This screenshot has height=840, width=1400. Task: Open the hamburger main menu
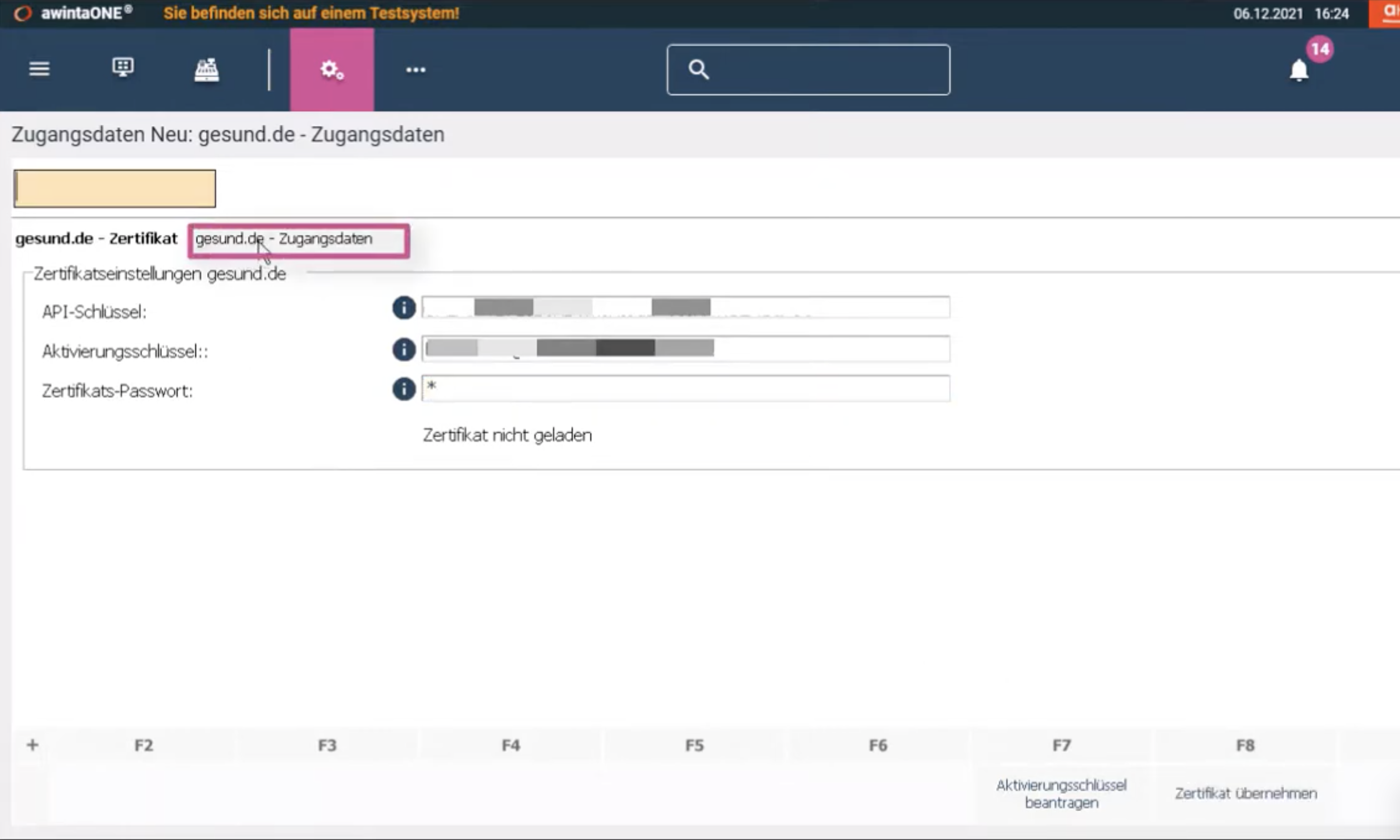39,69
